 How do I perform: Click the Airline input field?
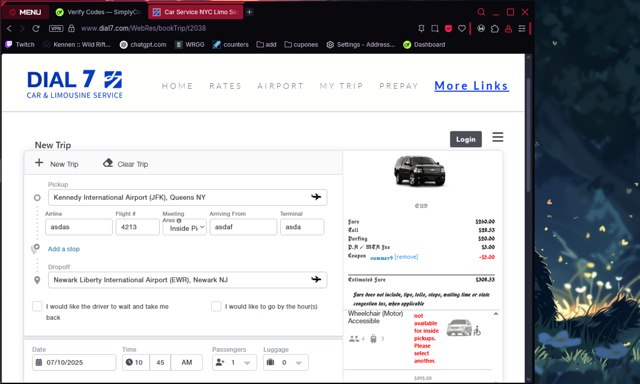[79, 227]
